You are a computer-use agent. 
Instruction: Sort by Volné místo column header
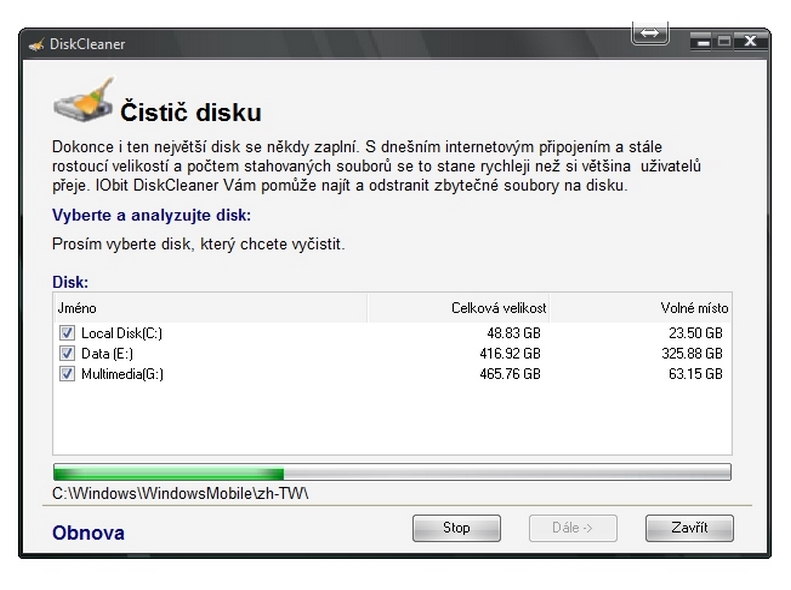pyautogui.click(x=641, y=308)
